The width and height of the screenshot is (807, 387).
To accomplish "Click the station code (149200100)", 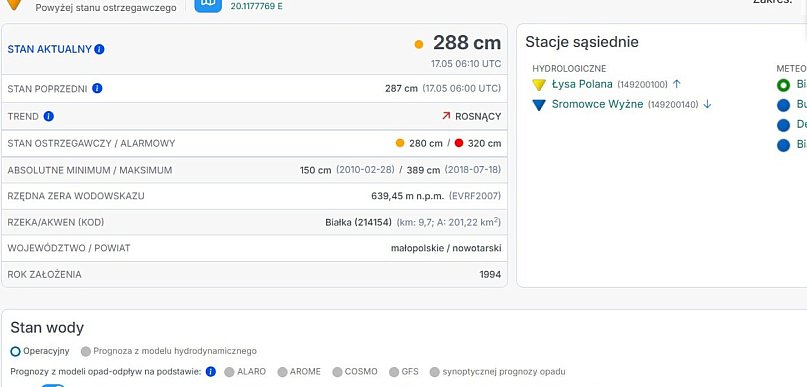I will coord(642,84).
